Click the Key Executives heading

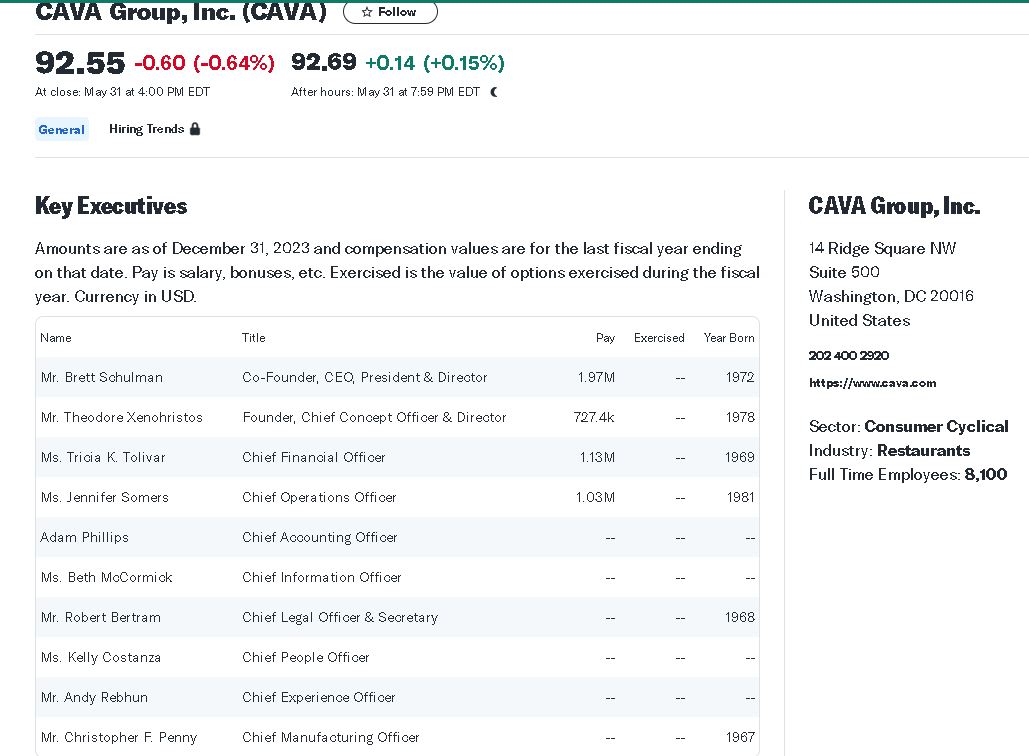(111, 206)
